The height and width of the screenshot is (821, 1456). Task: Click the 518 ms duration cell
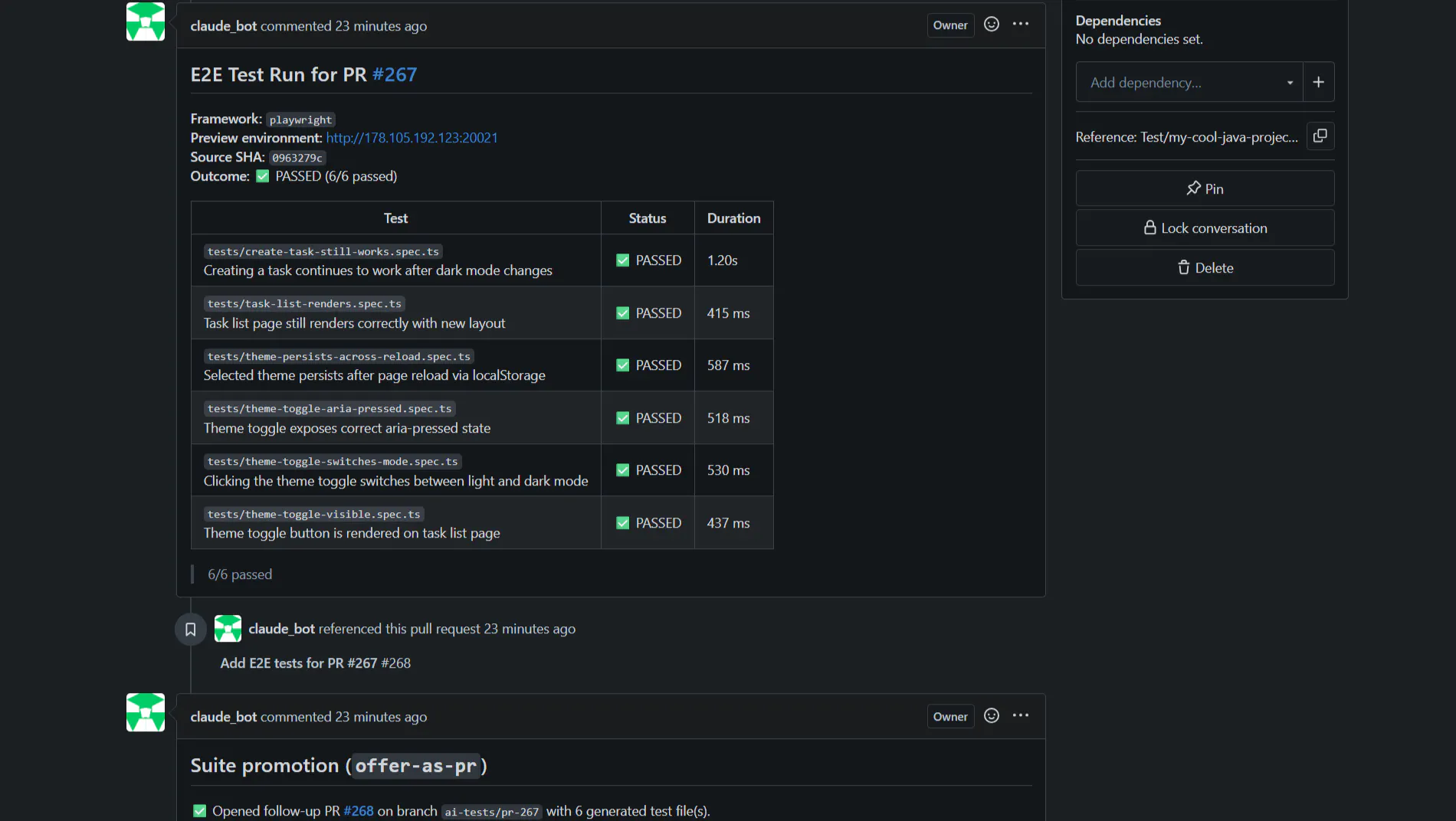point(733,418)
